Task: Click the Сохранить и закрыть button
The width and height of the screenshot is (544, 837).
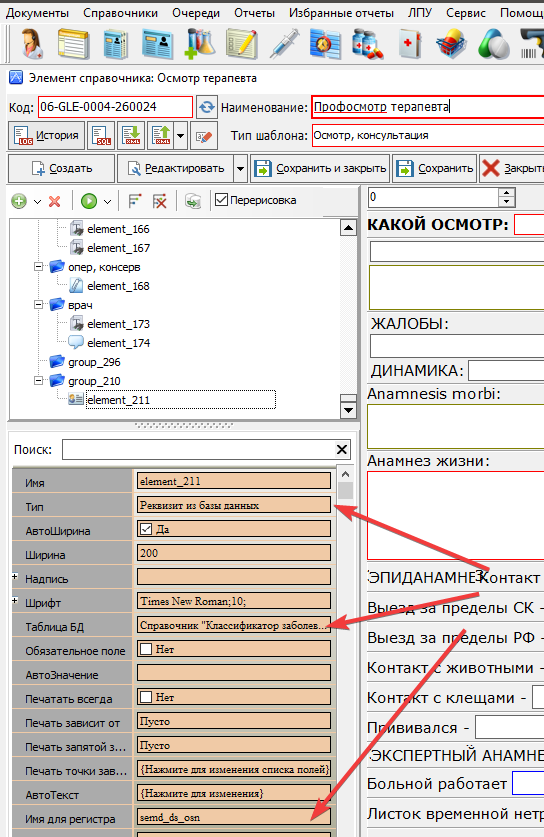Action: 320,169
